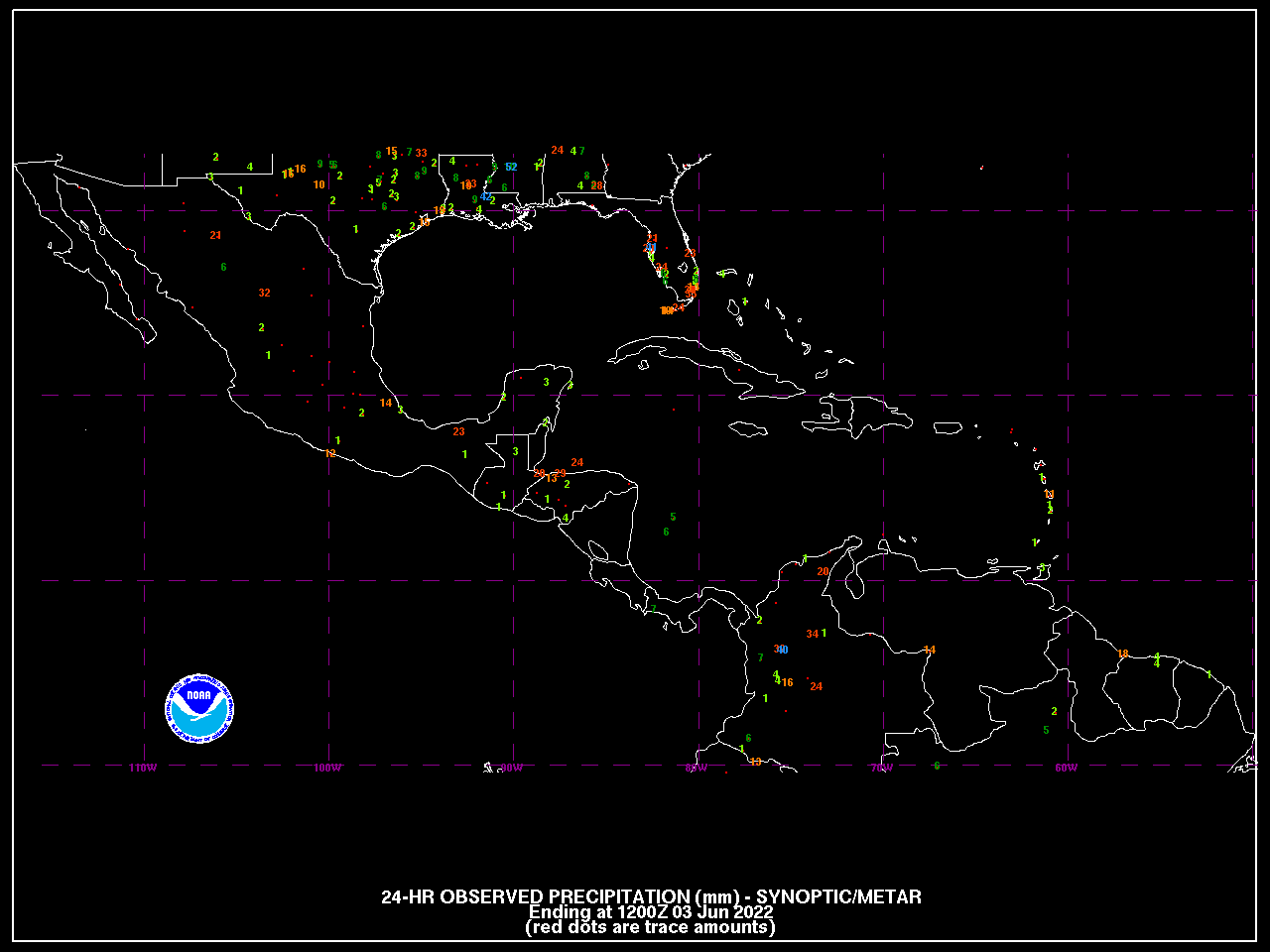Image resolution: width=1270 pixels, height=952 pixels.
Task: Click the 100W longitude label
Action: tap(327, 768)
